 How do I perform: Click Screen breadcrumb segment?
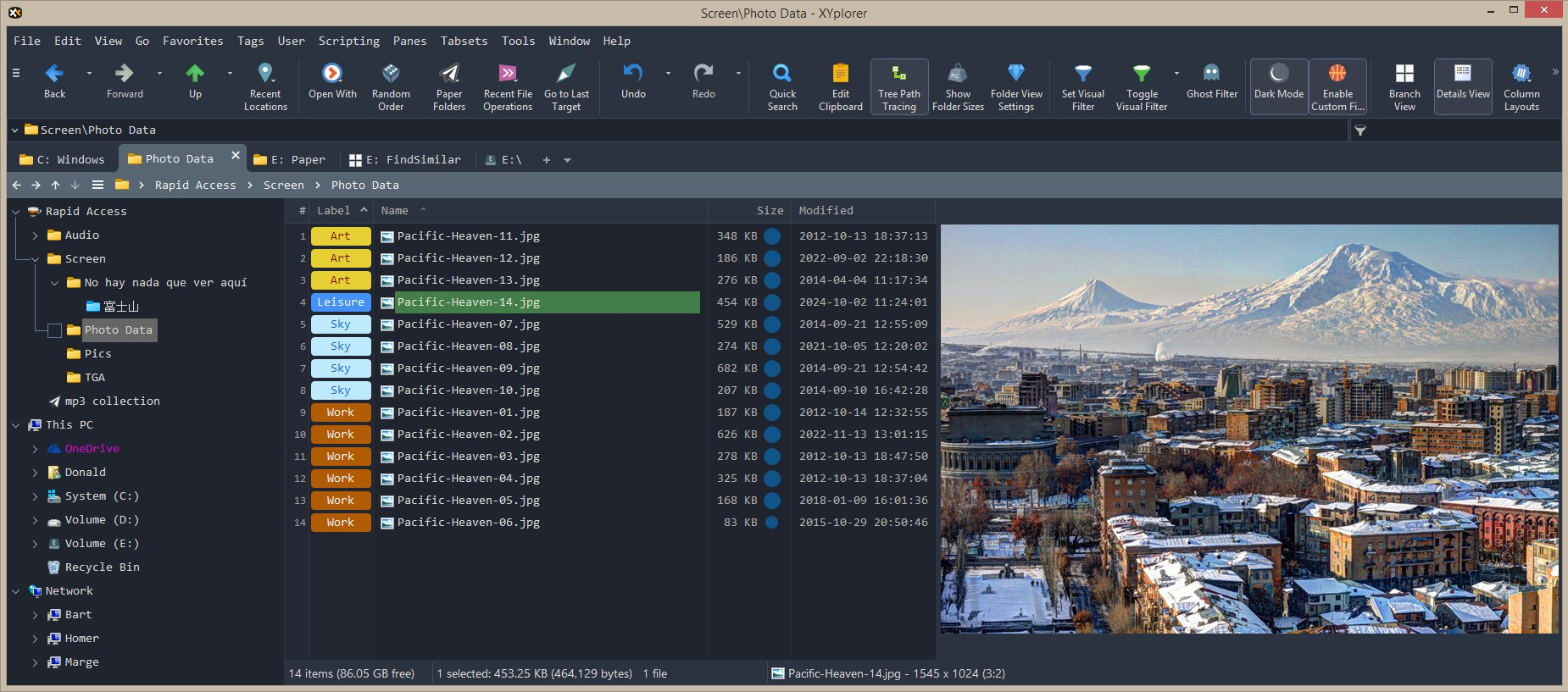(x=284, y=185)
